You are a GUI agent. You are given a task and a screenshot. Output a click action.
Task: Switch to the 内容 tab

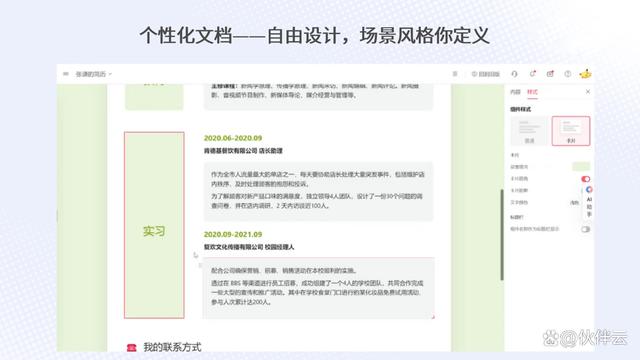tap(516, 92)
